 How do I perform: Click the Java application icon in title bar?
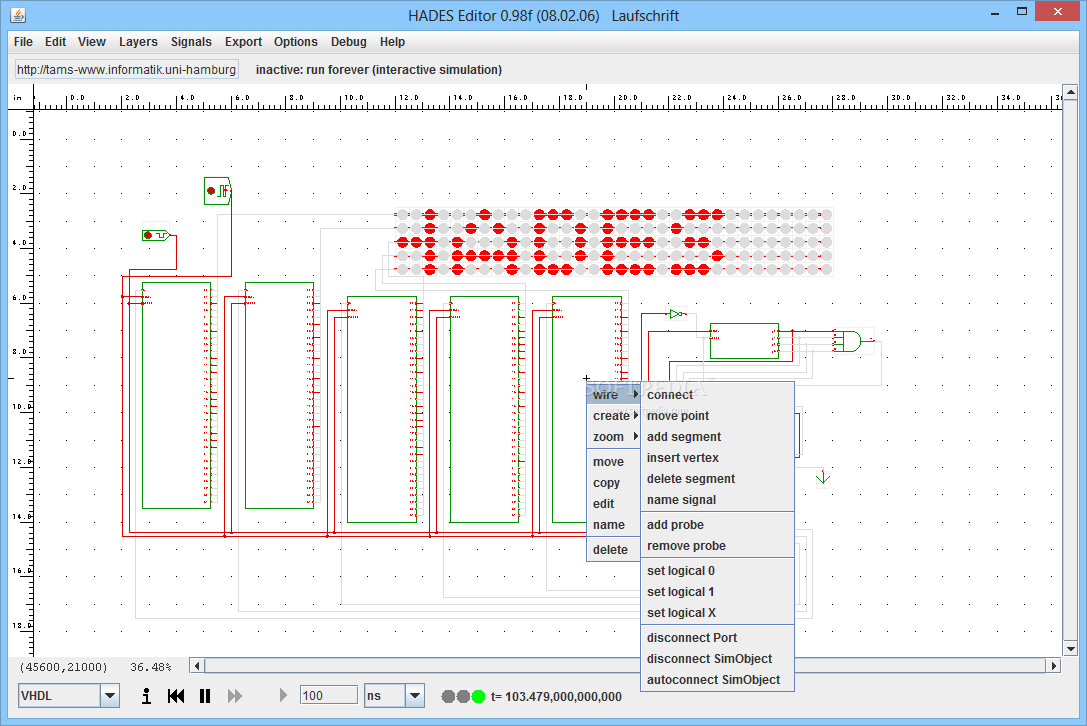pos(18,15)
